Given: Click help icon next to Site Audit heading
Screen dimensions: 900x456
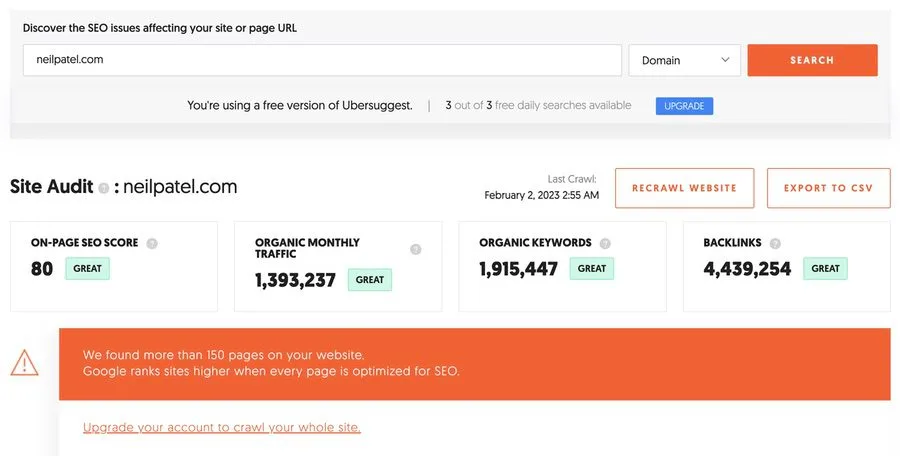Looking at the screenshot, I should (103, 188).
